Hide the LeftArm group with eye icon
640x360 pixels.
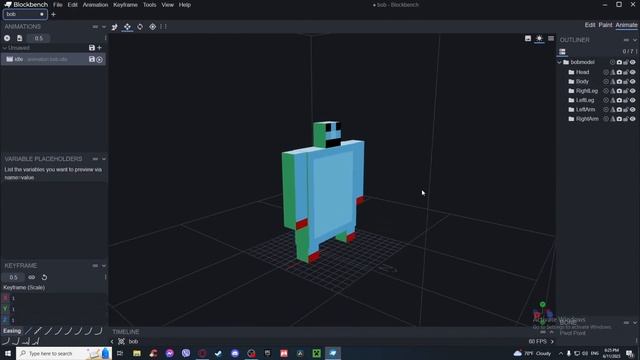[633, 109]
